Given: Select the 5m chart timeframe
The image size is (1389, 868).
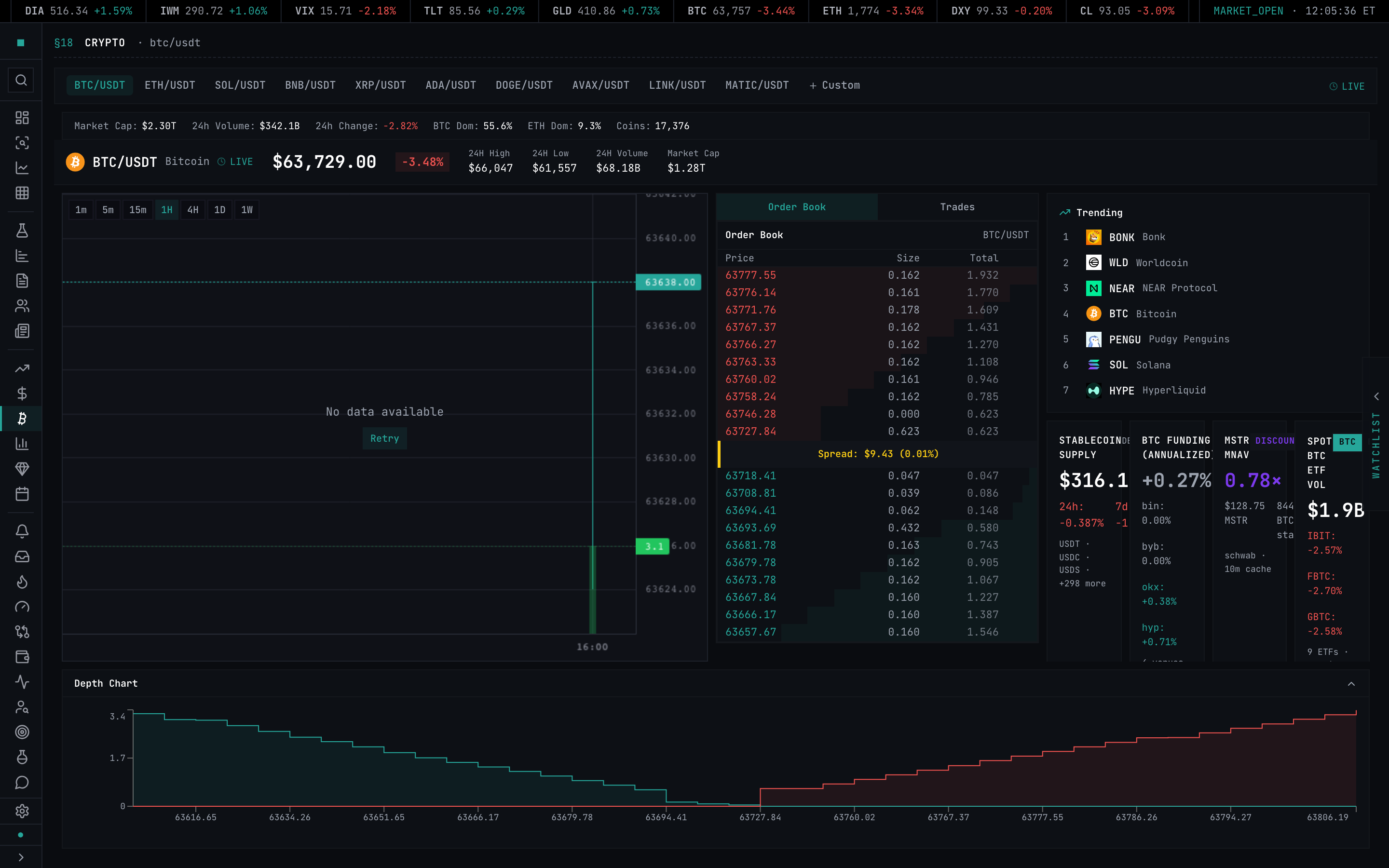Looking at the screenshot, I should point(108,210).
